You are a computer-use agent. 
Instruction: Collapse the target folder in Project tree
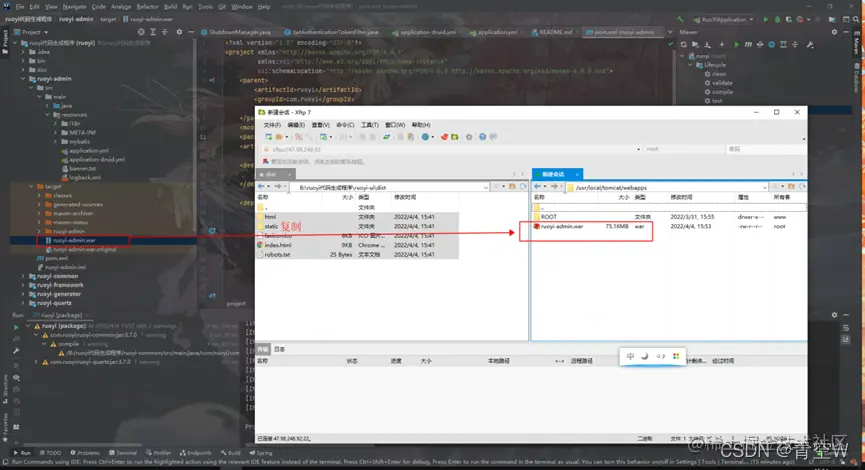(31, 186)
